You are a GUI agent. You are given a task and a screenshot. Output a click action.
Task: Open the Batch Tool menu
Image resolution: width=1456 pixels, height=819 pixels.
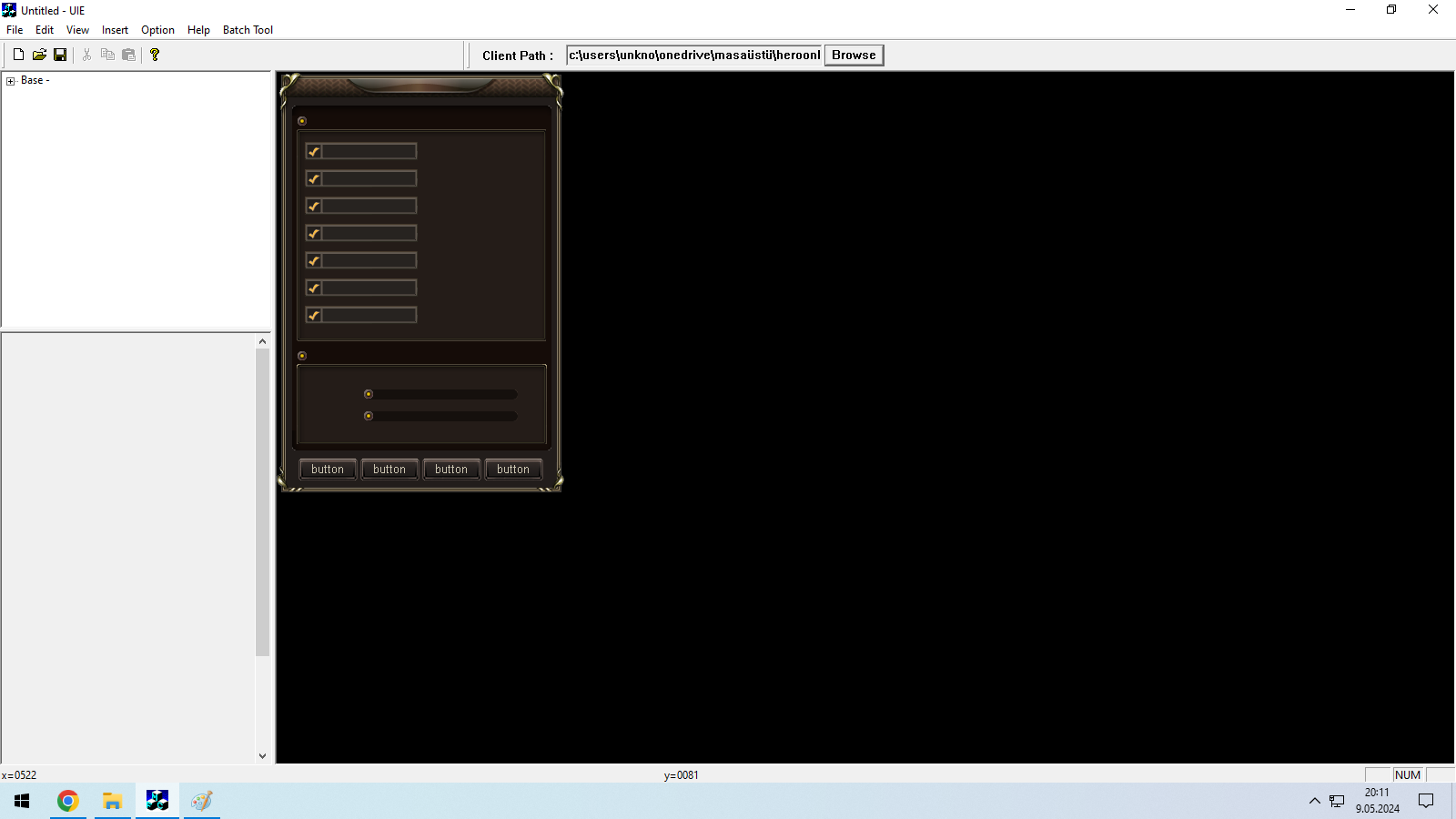click(248, 30)
